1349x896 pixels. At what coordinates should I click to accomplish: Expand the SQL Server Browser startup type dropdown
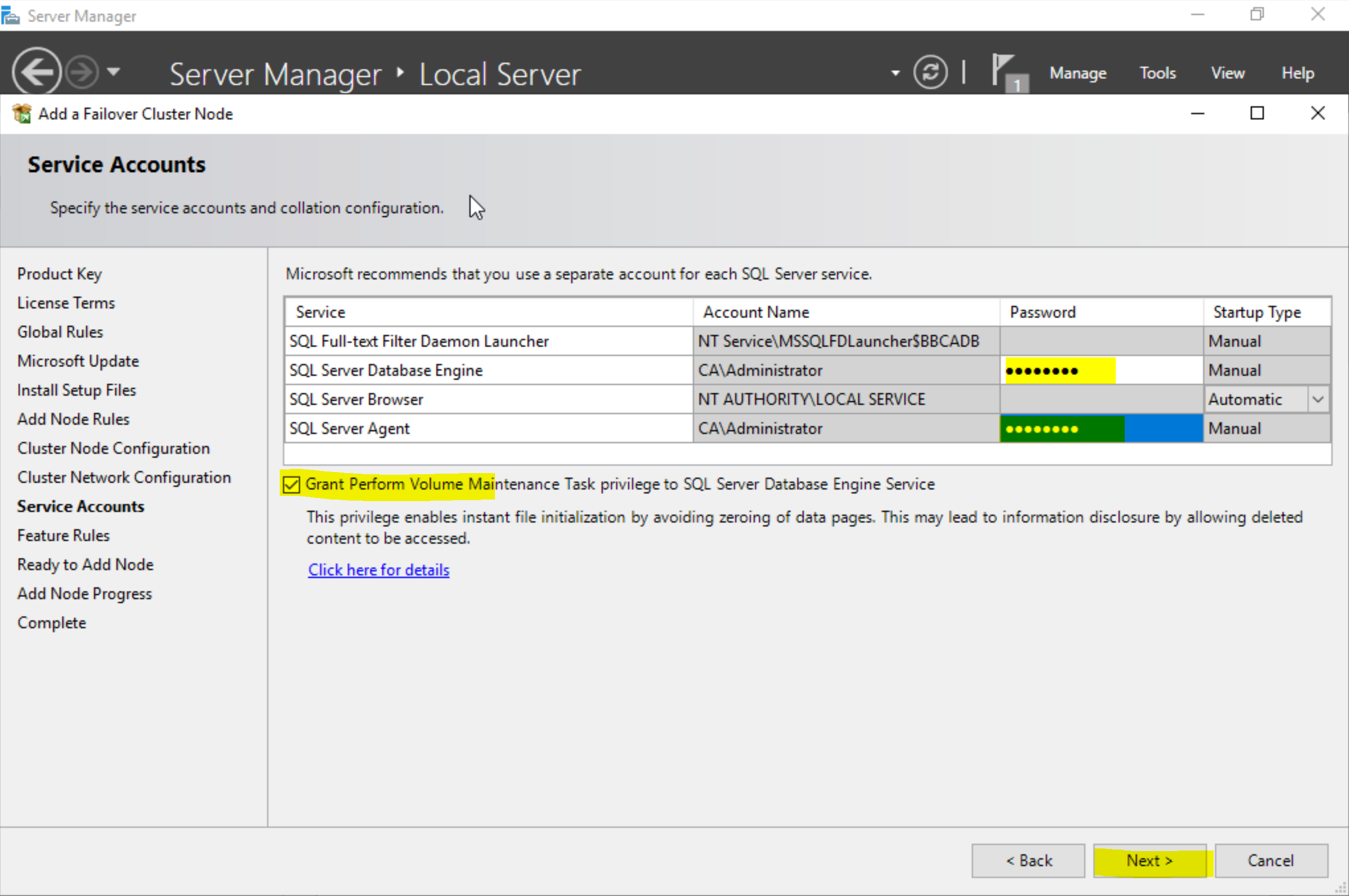click(1318, 400)
